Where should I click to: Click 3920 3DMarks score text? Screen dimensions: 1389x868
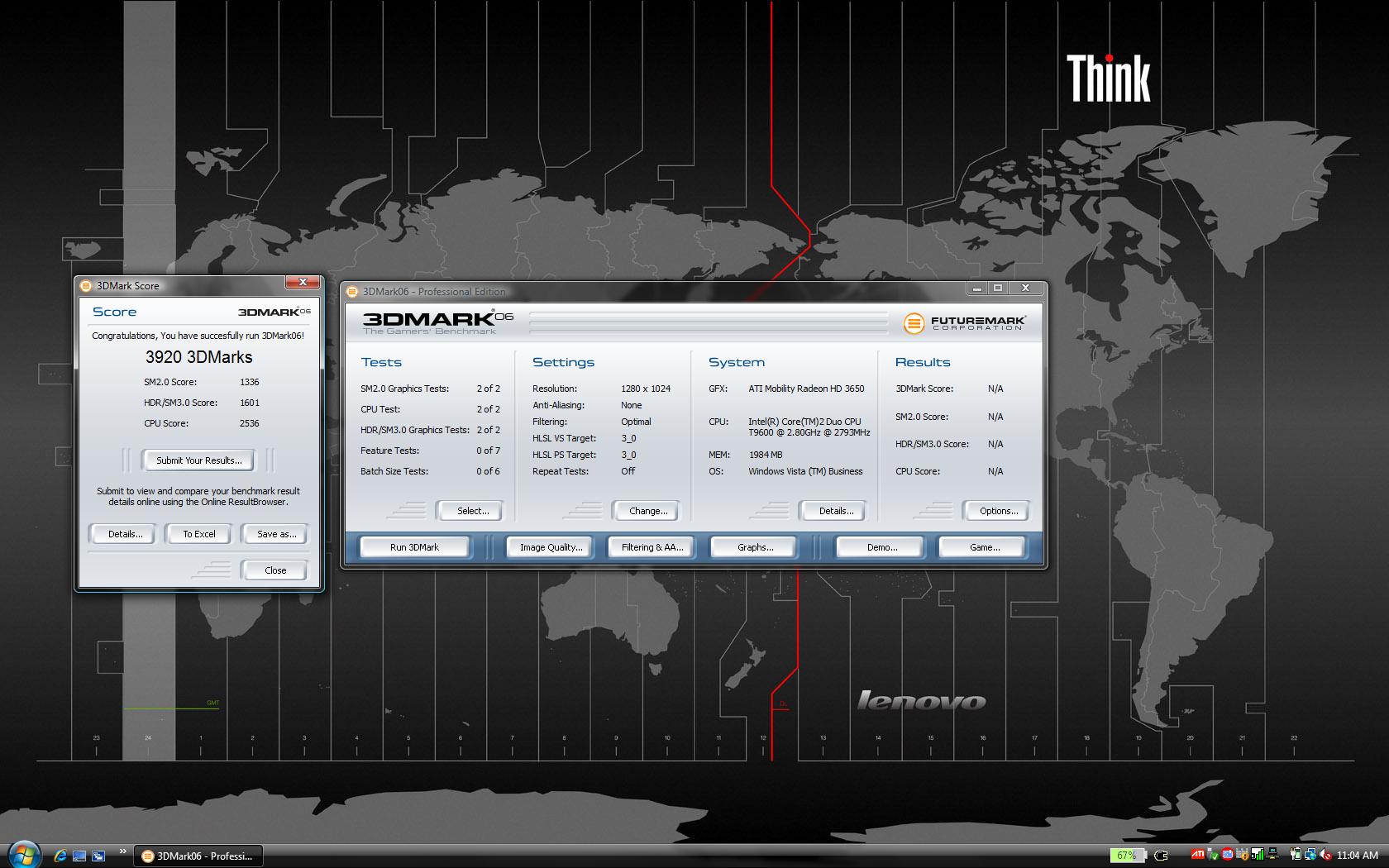[x=199, y=357]
